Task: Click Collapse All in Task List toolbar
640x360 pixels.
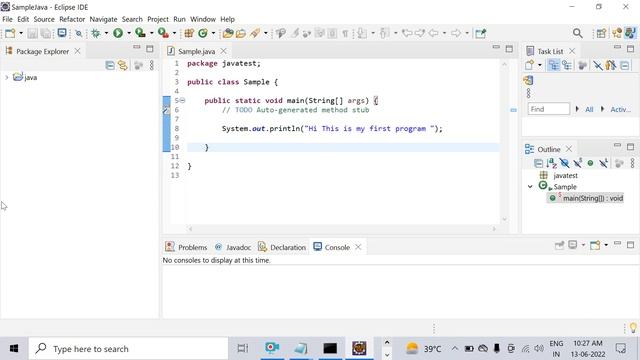Action: [x=625, y=65]
